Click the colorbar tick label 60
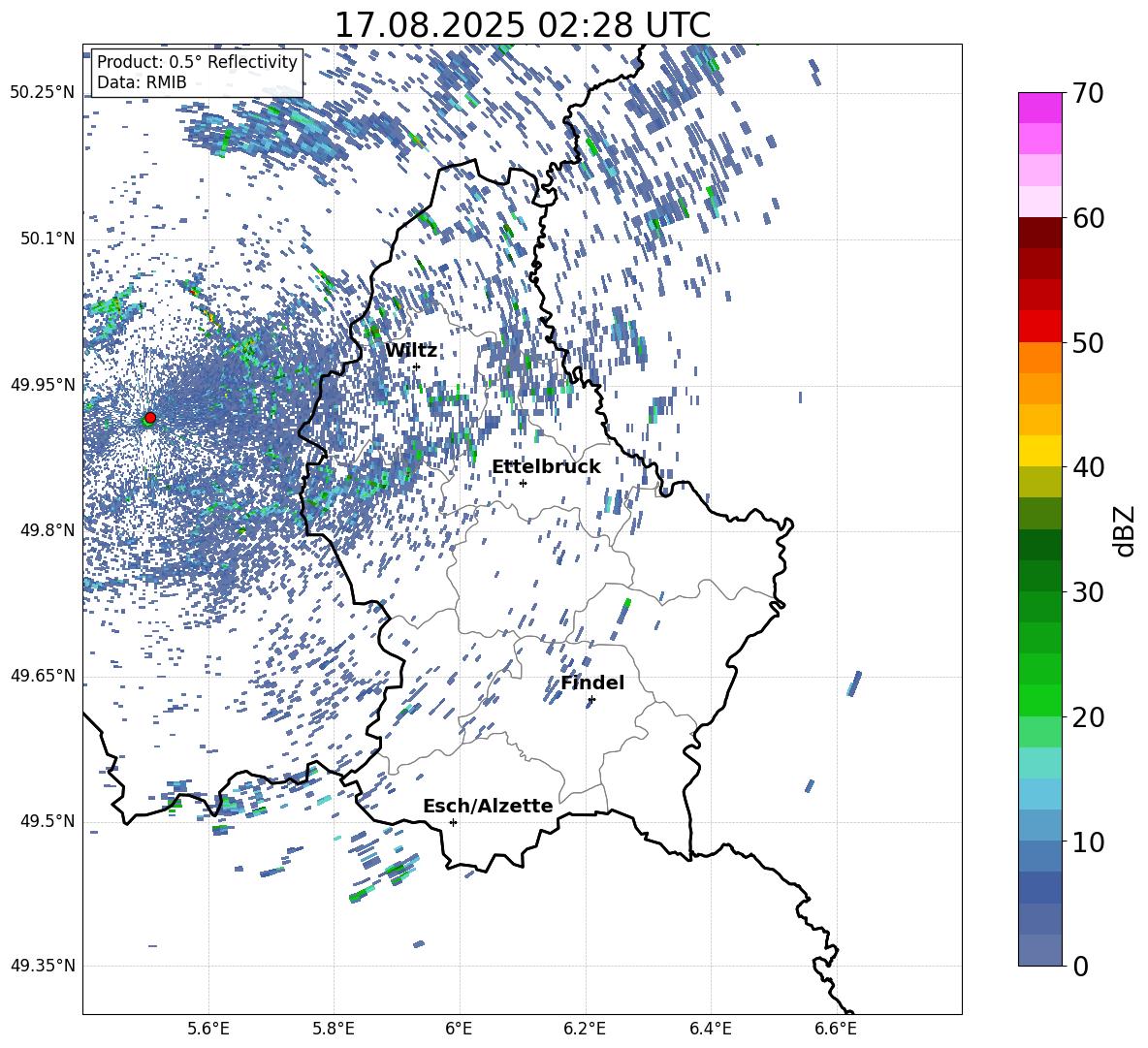Screen dimensions: 1148x1048 click(1088, 218)
